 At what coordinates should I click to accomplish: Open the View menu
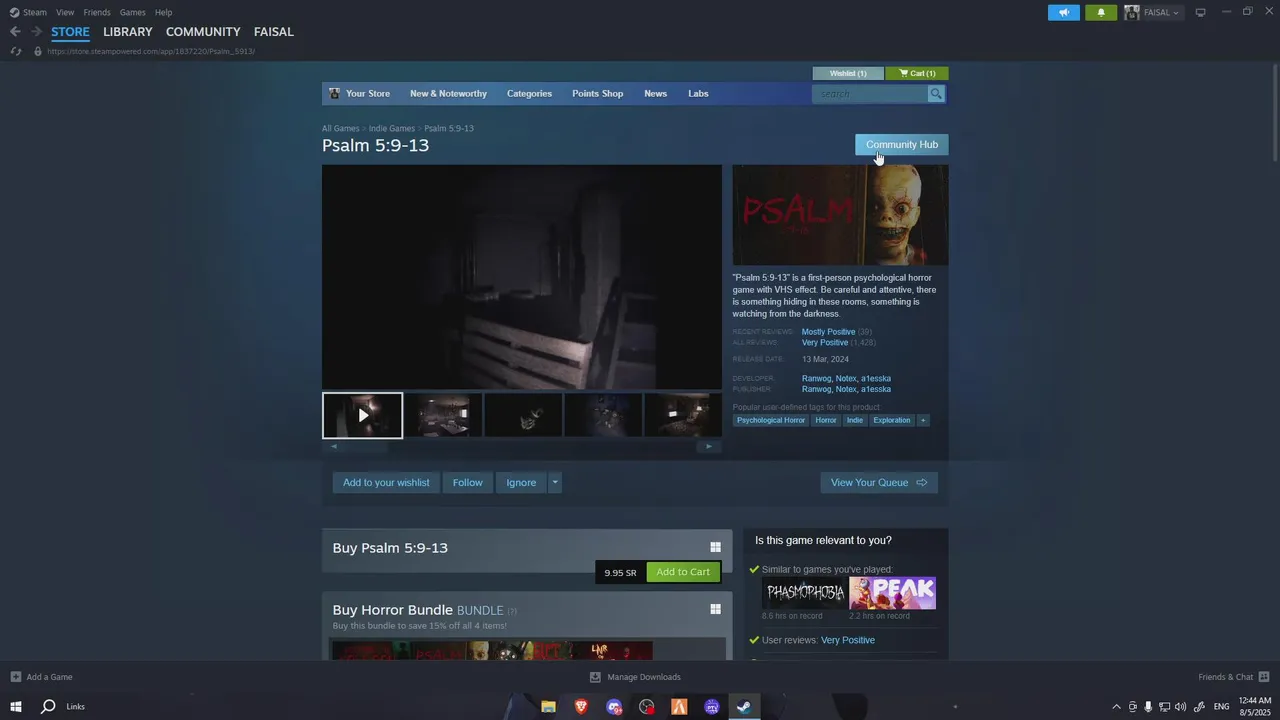(65, 12)
